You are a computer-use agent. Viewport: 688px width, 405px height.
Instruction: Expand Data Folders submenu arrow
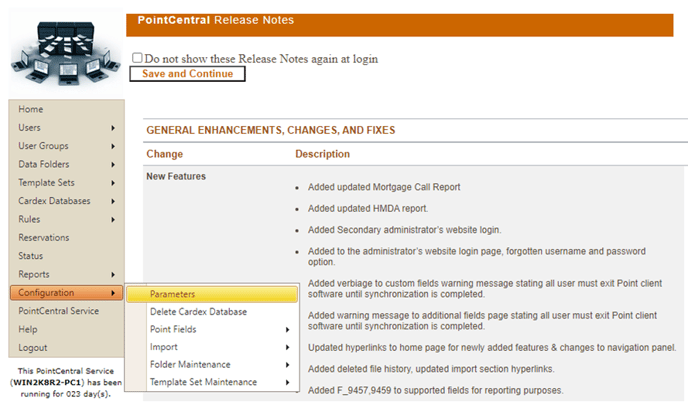[113, 165]
